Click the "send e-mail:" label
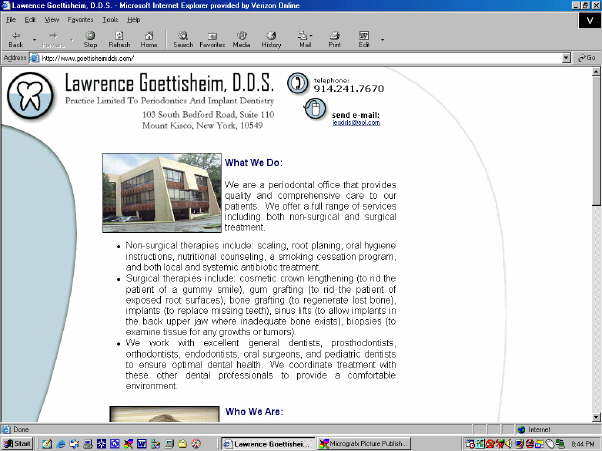 pos(356,115)
